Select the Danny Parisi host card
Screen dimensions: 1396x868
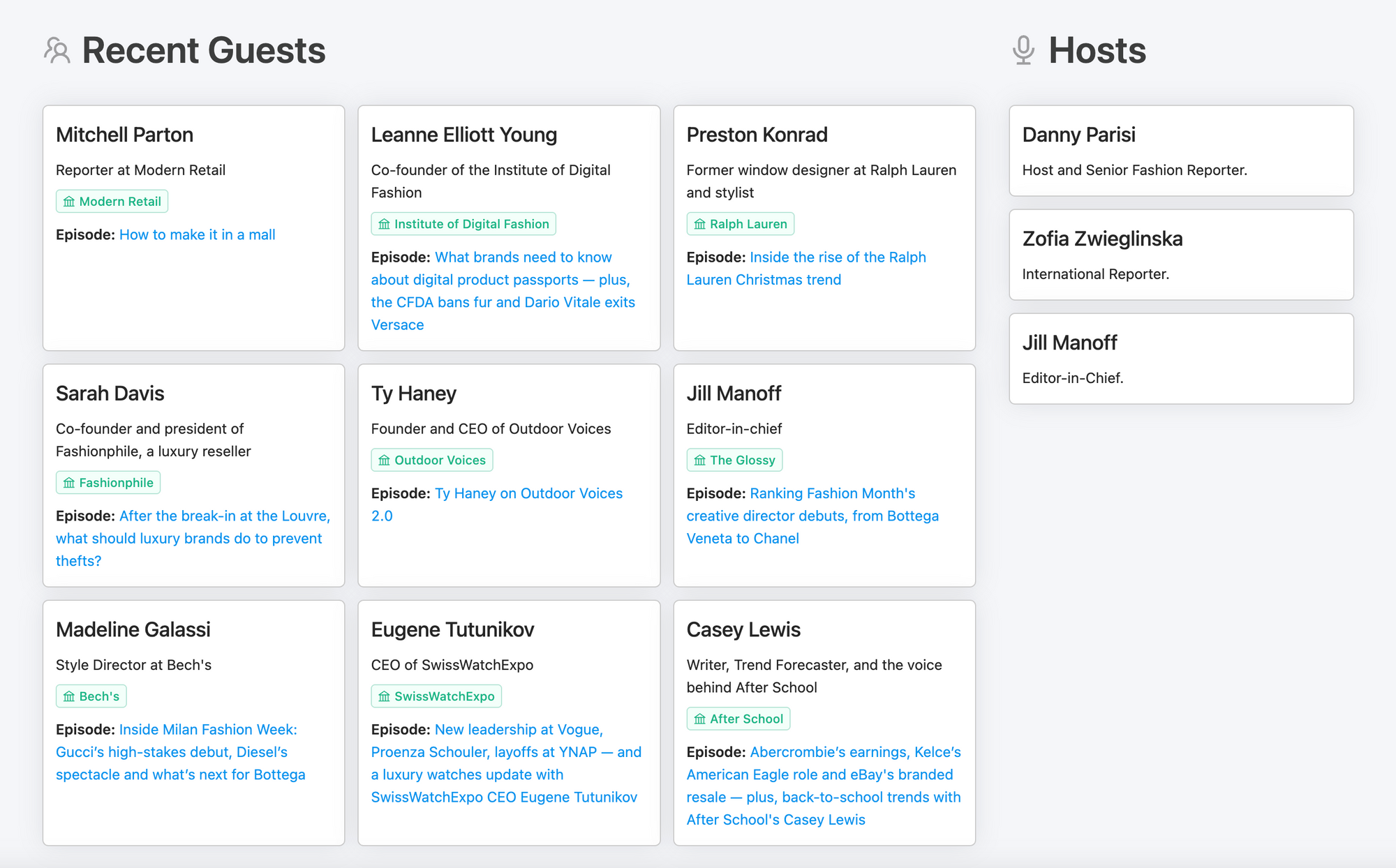pos(1181,151)
